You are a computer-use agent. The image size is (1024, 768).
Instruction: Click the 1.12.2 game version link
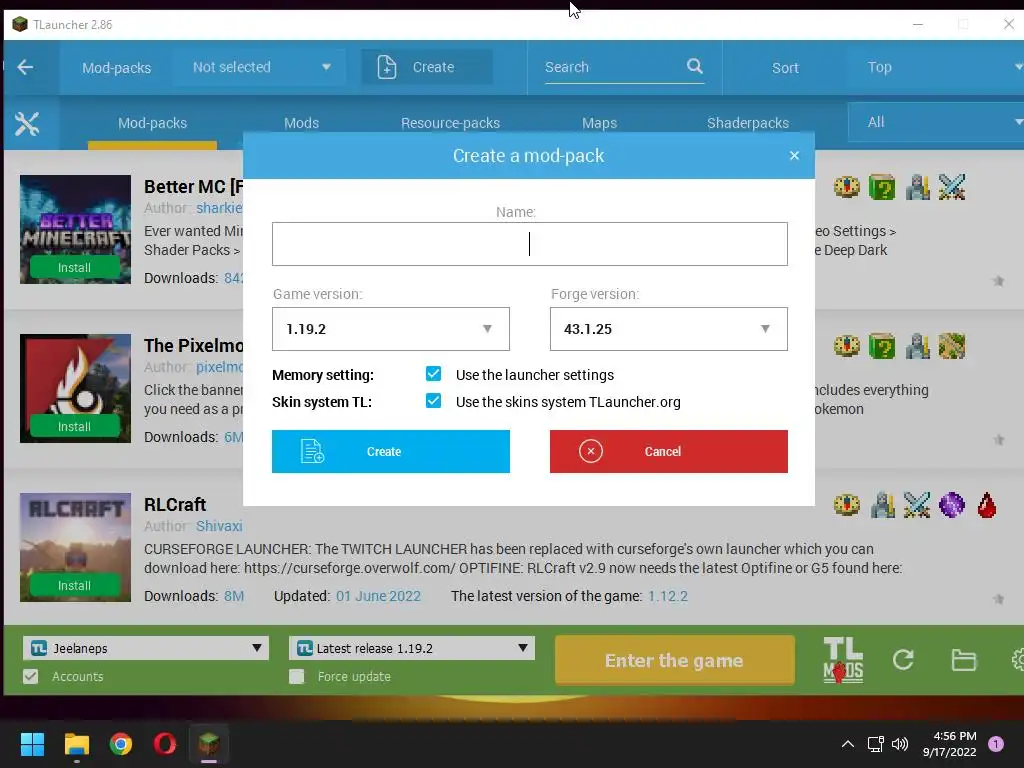[667, 596]
